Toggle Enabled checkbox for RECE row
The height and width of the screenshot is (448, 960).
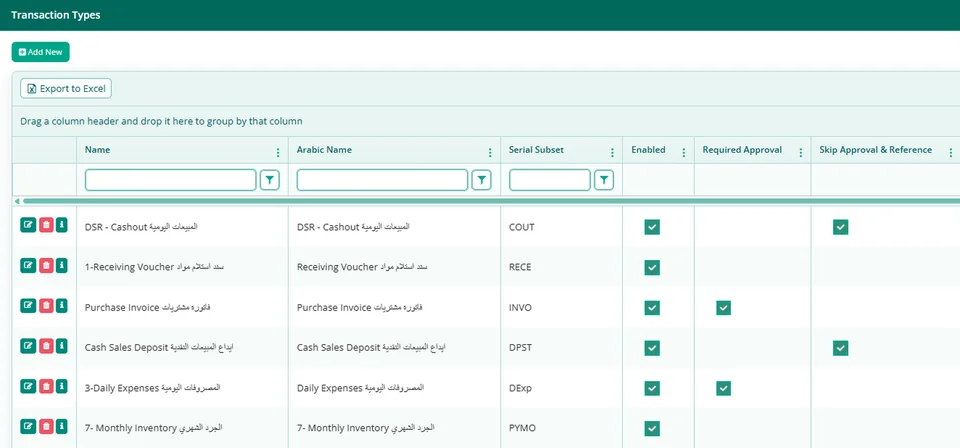click(652, 267)
